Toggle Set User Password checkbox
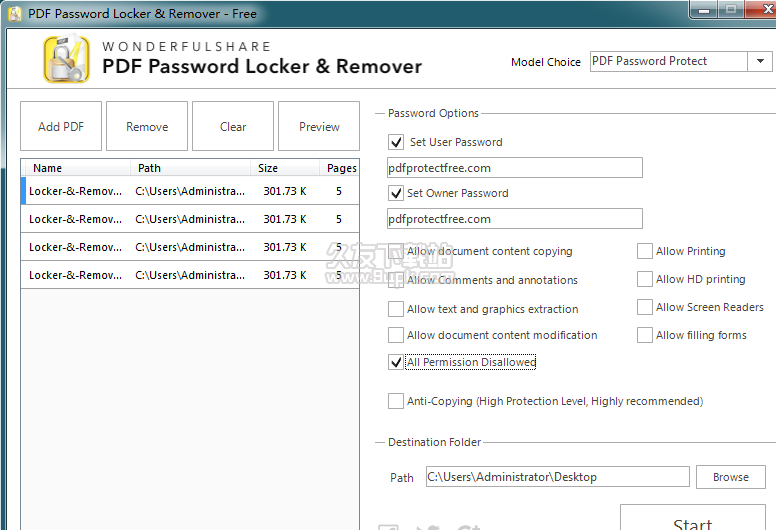Image resolution: width=776 pixels, height=530 pixels. [x=396, y=142]
